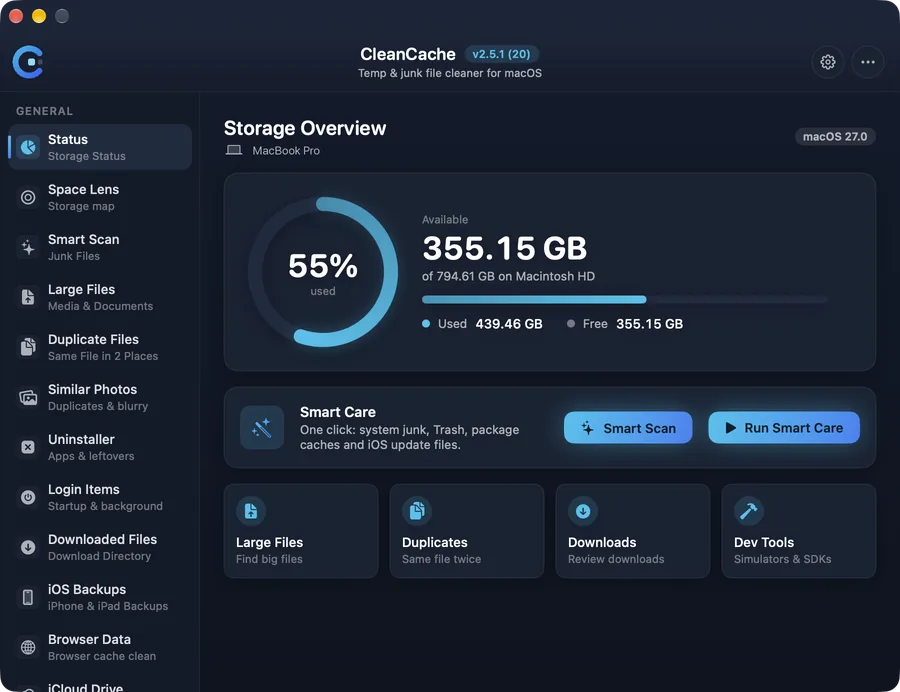Open Downloaded Files Download Directory
This screenshot has height=692, width=900.
pyautogui.click(x=100, y=547)
